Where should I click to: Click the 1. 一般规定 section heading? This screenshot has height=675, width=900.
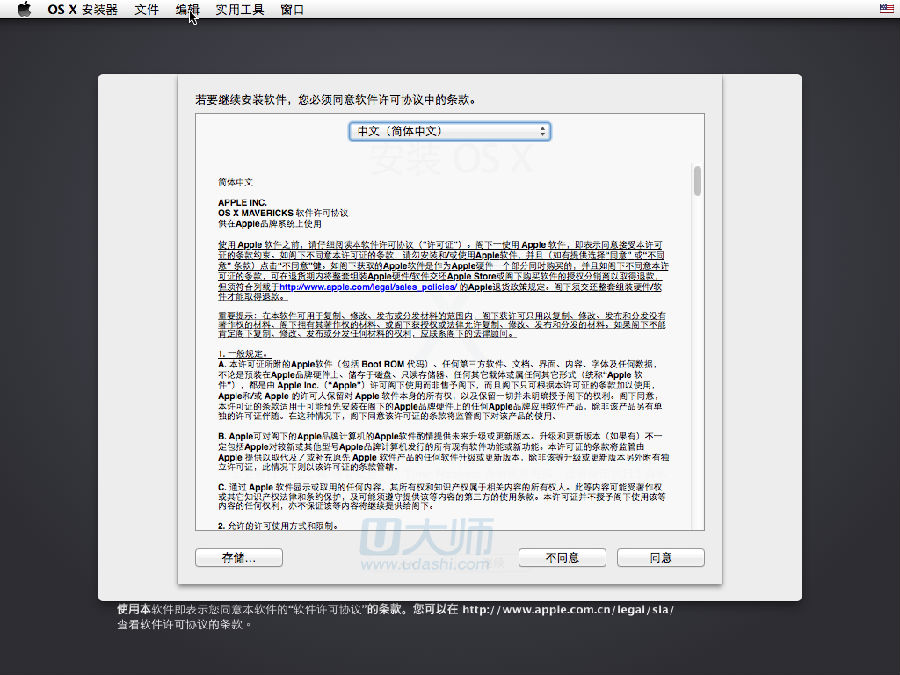(x=244, y=354)
